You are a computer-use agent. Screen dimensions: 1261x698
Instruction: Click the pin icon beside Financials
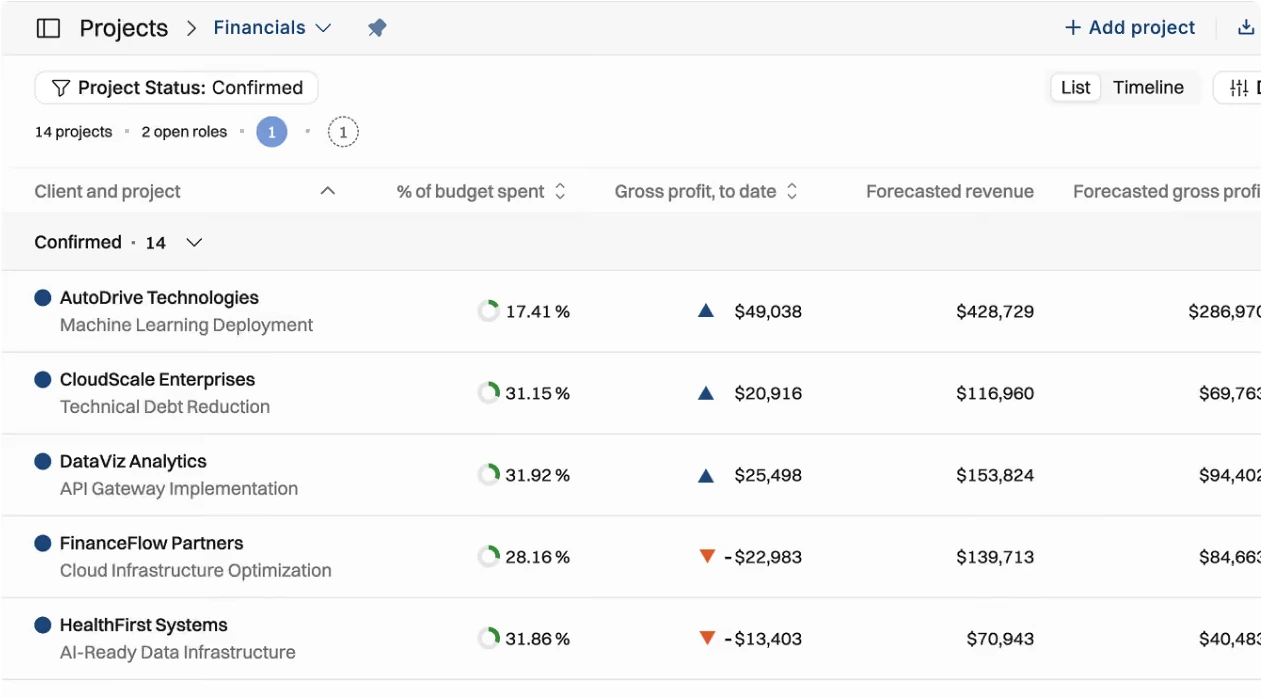pos(376,28)
